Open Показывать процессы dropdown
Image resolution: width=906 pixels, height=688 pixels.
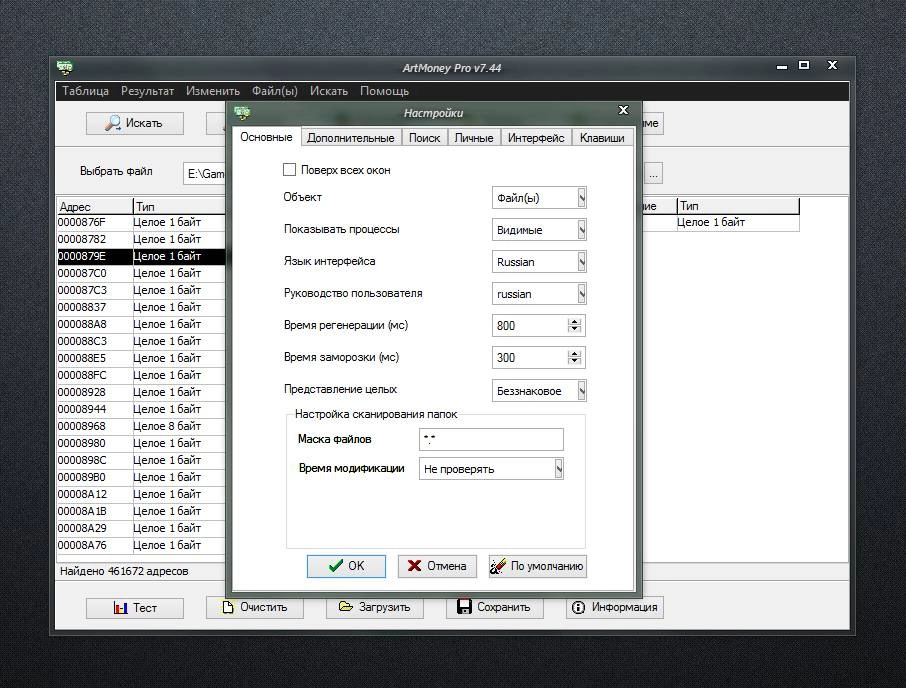point(582,230)
